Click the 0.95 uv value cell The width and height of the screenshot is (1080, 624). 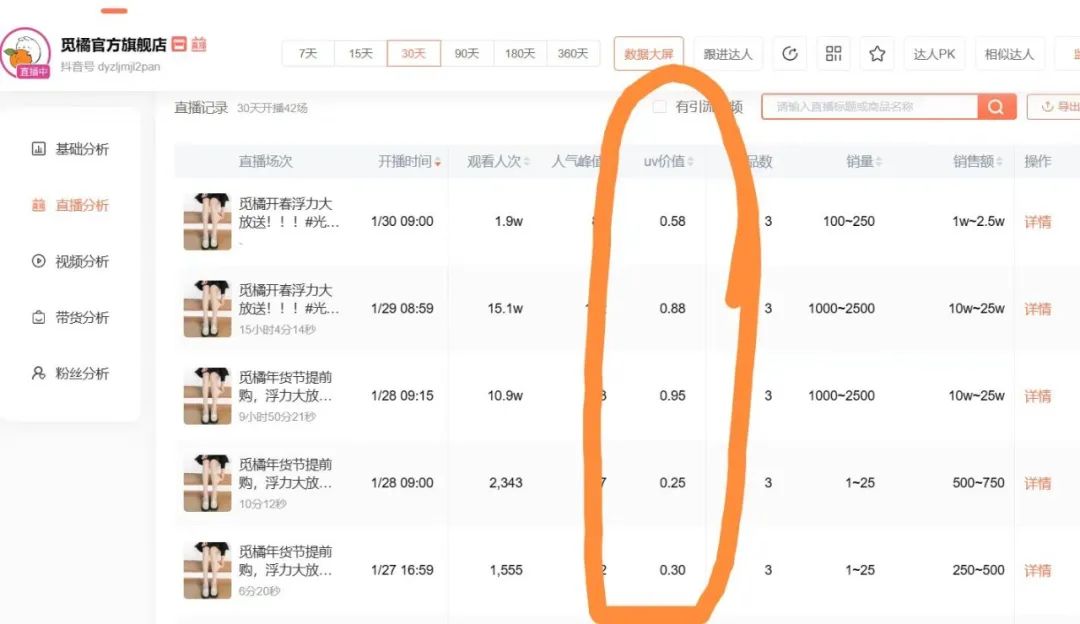tap(672, 396)
